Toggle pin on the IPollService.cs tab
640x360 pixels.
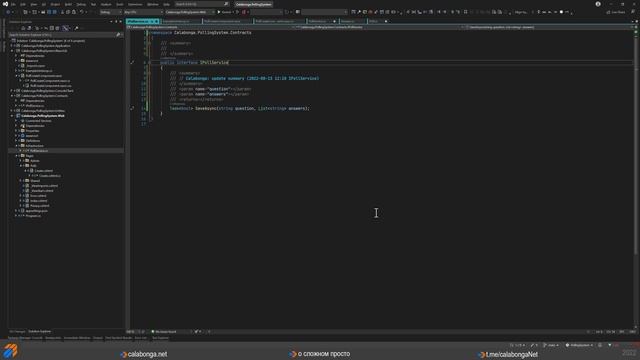coord(152,21)
